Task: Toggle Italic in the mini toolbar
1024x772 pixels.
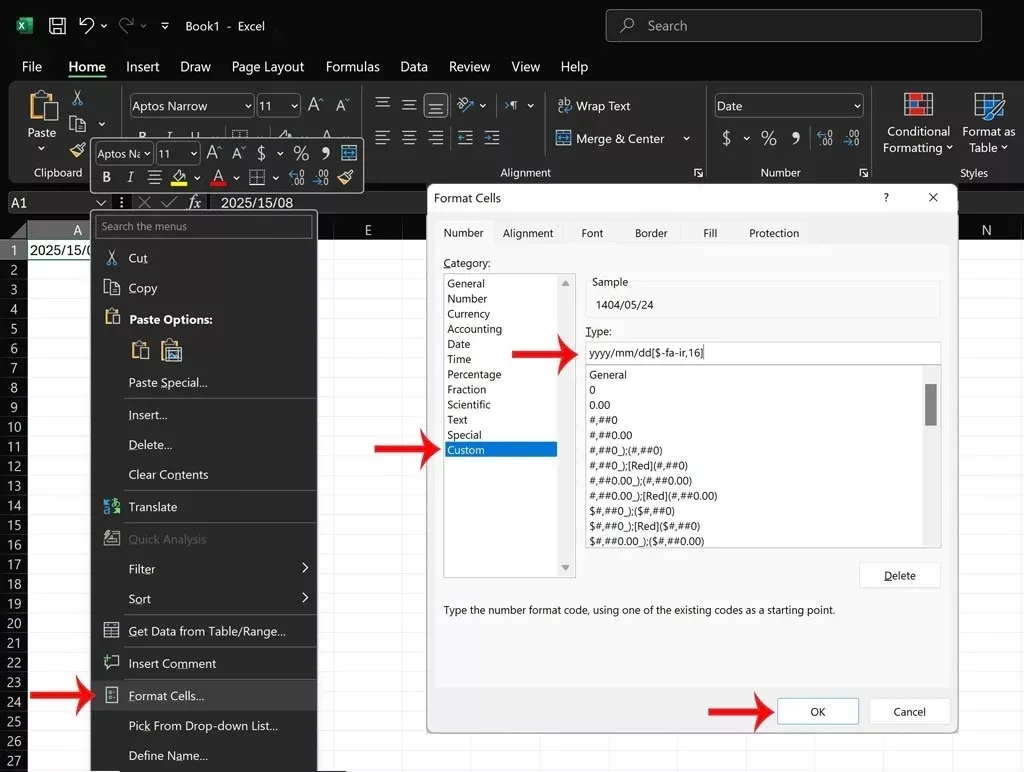Action: click(x=130, y=177)
